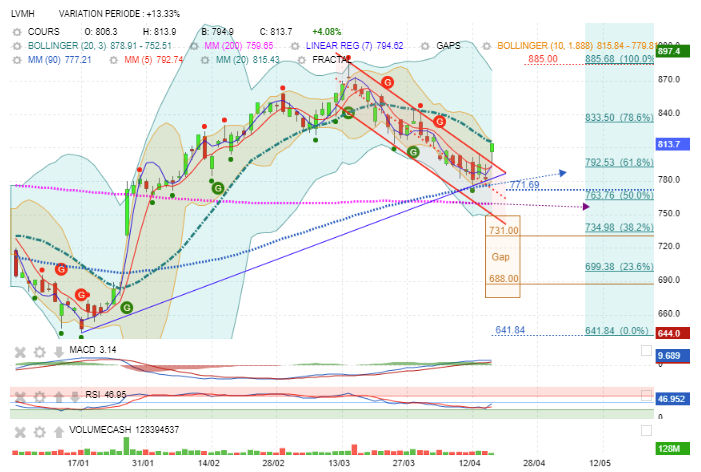This screenshot has height=472, width=701.
Task: Click the 9.689 MACD scale label
Action: click(x=673, y=356)
